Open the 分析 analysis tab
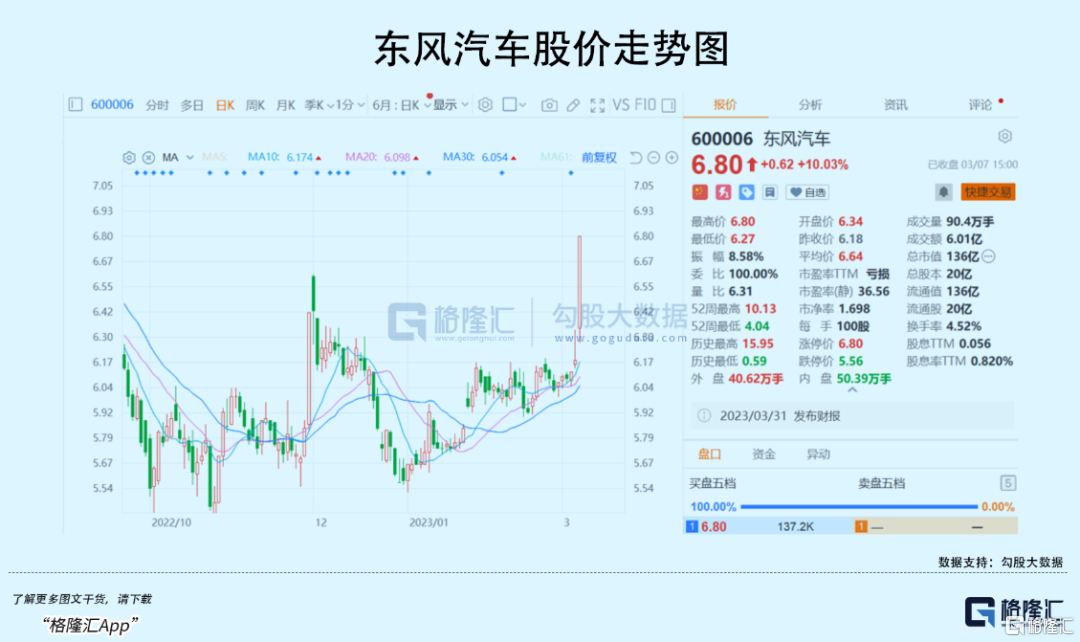This screenshot has width=1080, height=642. click(810, 104)
